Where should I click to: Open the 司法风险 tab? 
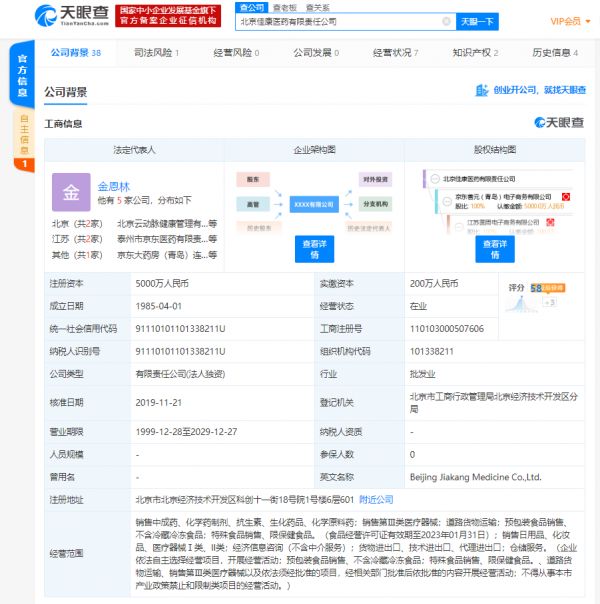pyautogui.click(x=156, y=53)
